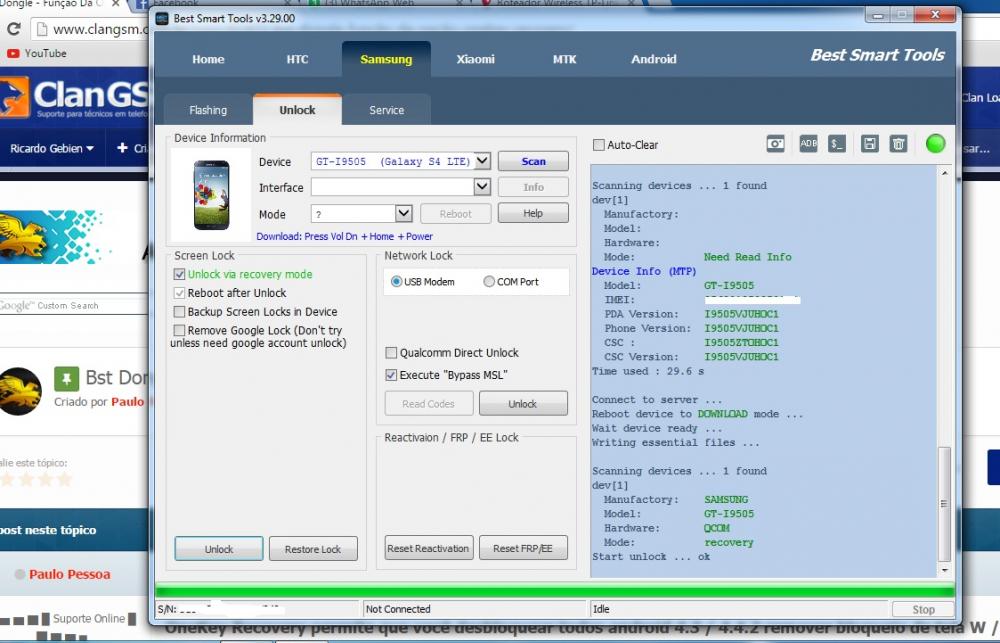
Task: Click the Scan button
Action: [x=533, y=161]
